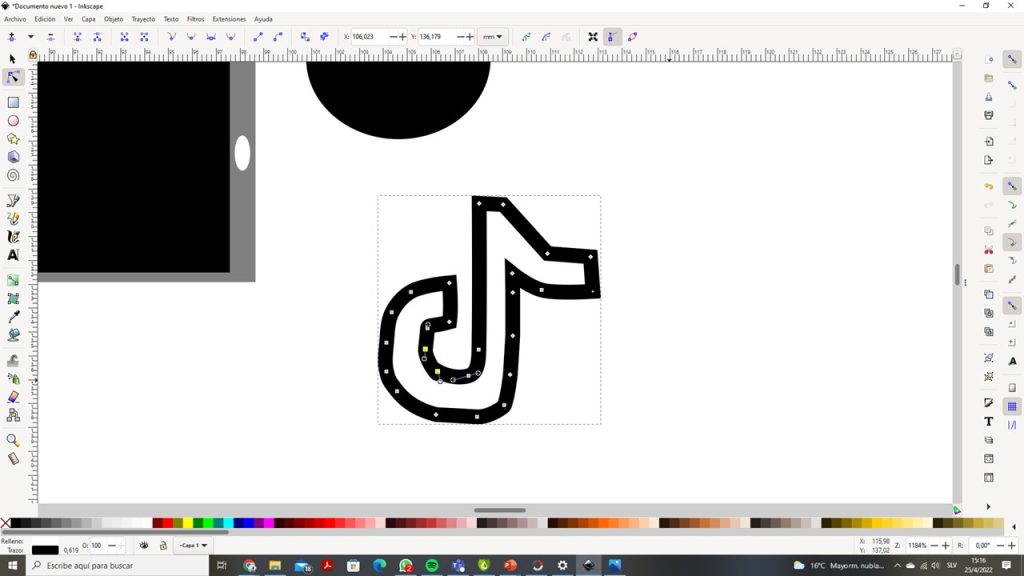Image resolution: width=1024 pixels, height=576 pixels.
Task: Click the Windows search box
Action: coord(118,566)
